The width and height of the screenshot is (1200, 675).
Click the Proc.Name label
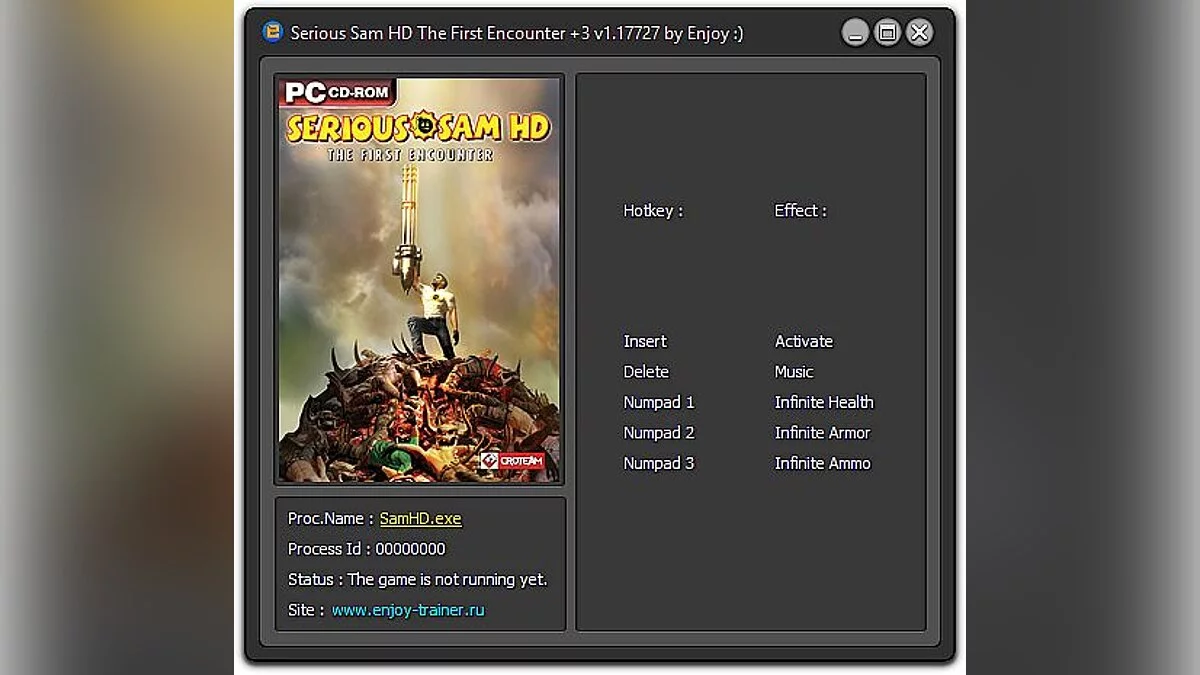tap(331, 518)
